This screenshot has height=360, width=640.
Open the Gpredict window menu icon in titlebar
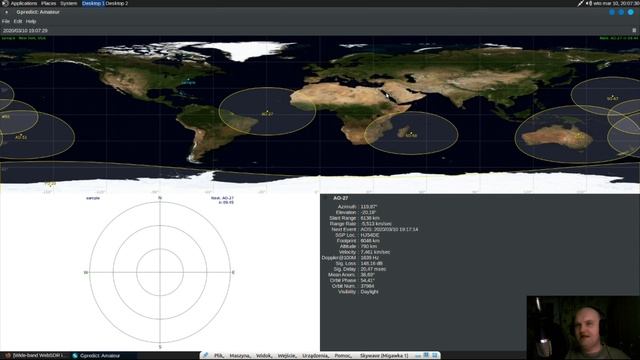tap(7, 12)
